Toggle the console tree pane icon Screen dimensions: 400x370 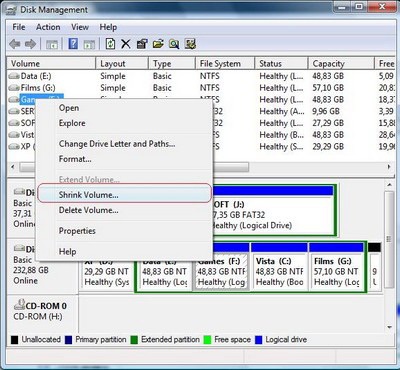(52, 44)
